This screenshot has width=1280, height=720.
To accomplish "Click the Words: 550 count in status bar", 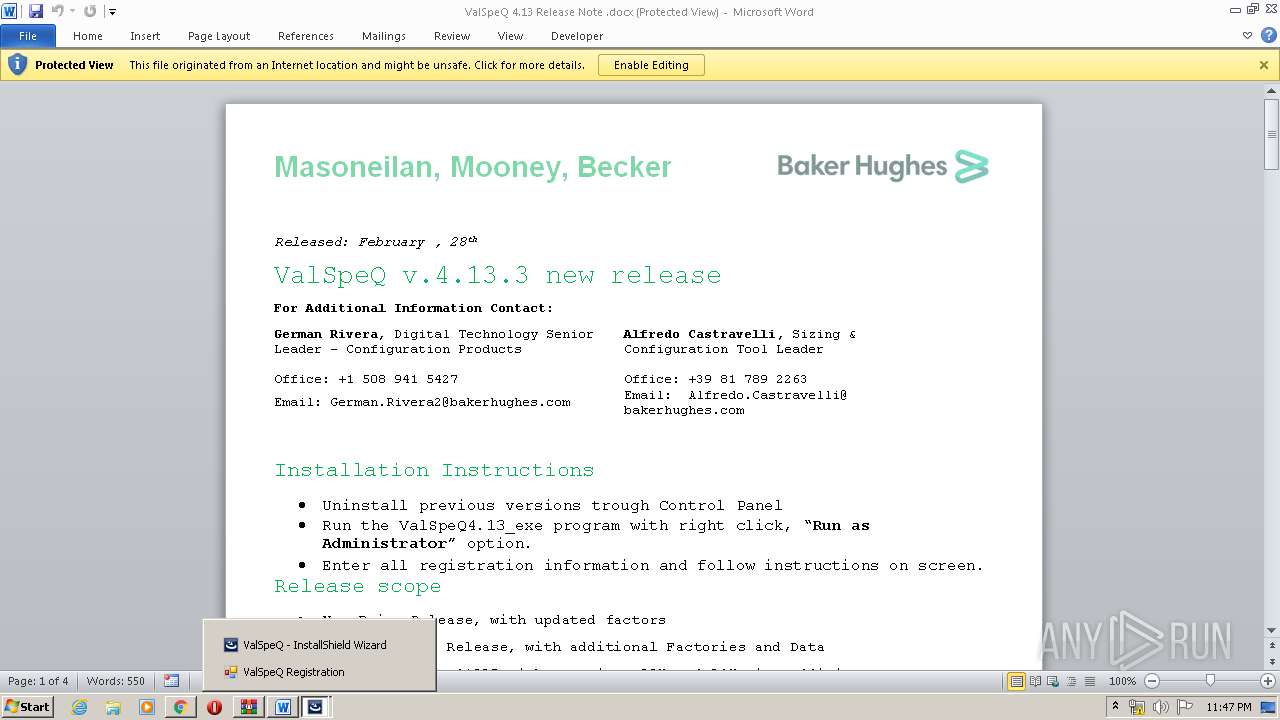I will [x=116, y=681].
